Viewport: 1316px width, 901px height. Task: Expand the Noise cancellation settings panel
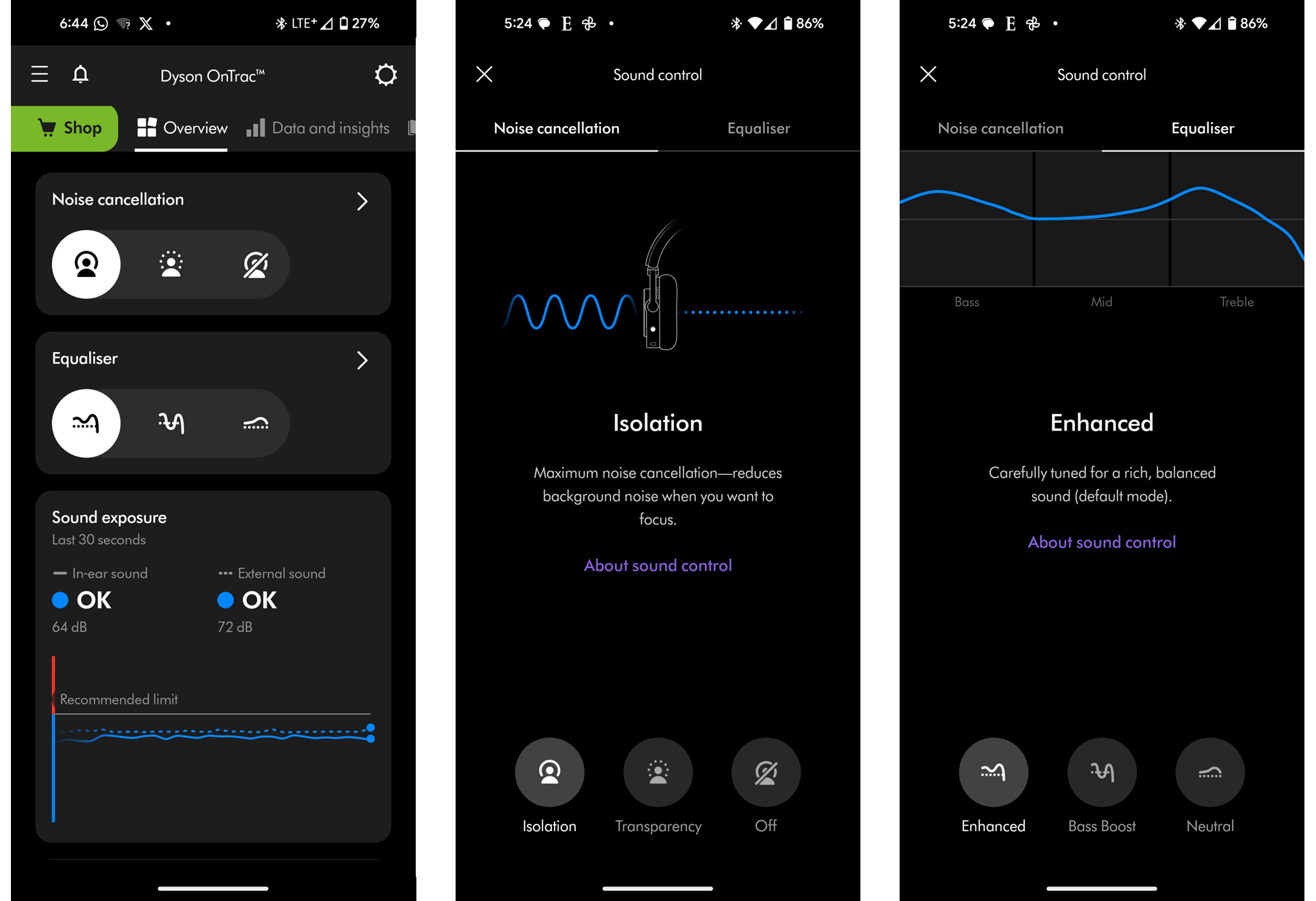[x=364, y=200]
